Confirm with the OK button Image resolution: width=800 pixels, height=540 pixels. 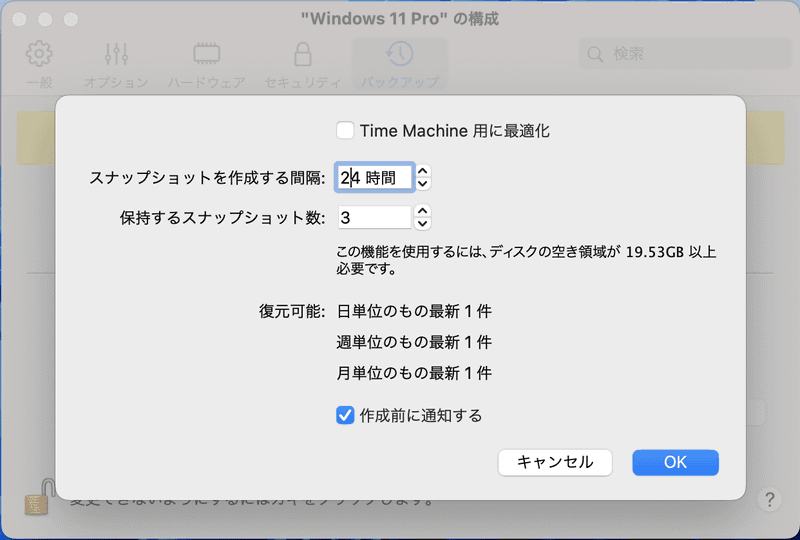click(676, 462)
